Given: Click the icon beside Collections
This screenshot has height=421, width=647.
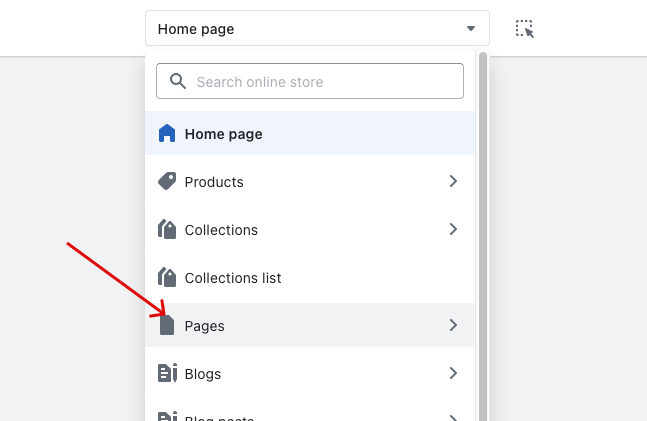Looking at the screenshot, I should (x=167, y=230).
